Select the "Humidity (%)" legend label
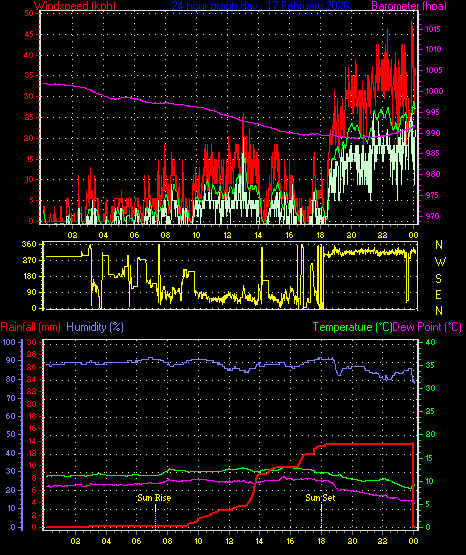The width and height of the screenshot is (466, 555). pos(95,327)
